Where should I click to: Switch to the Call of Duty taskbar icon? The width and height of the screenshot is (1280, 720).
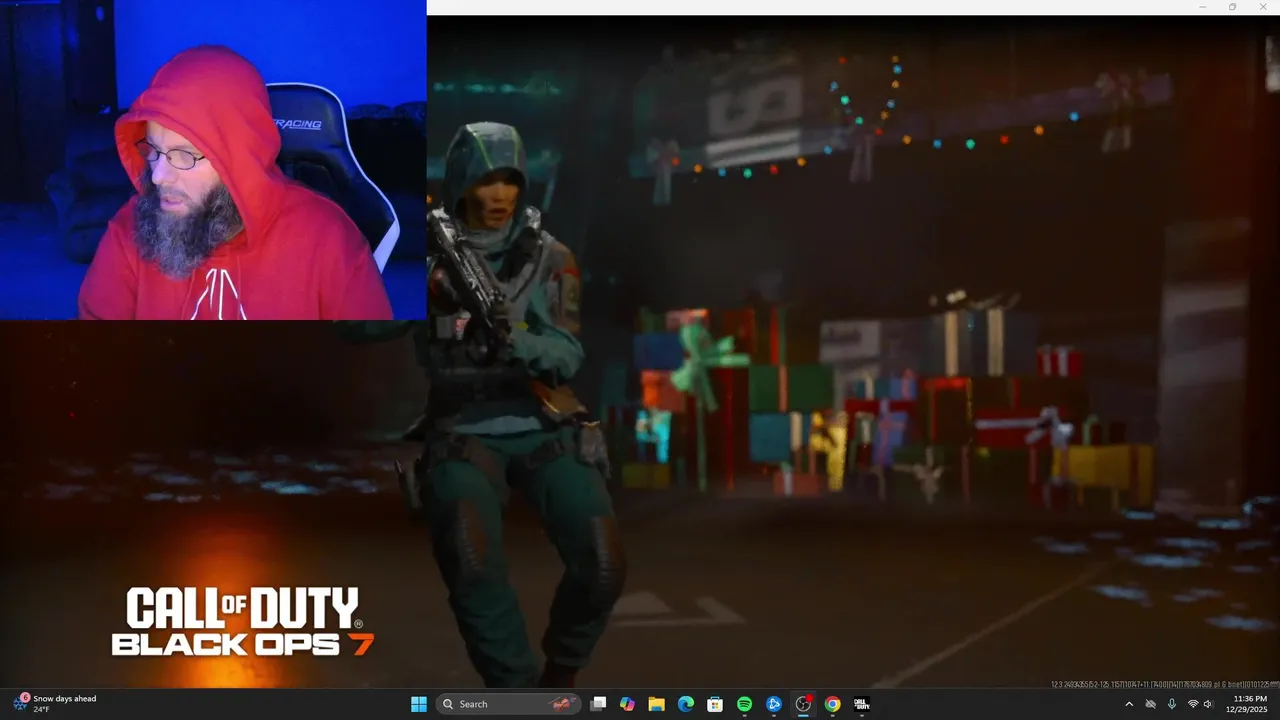(x=861, y=704)
